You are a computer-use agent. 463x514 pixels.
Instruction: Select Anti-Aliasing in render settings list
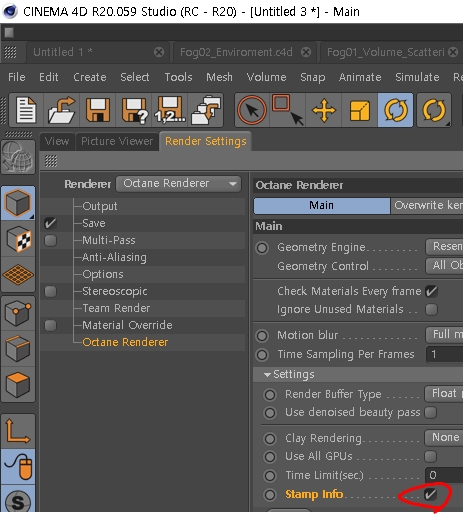(x=114, y=257)
